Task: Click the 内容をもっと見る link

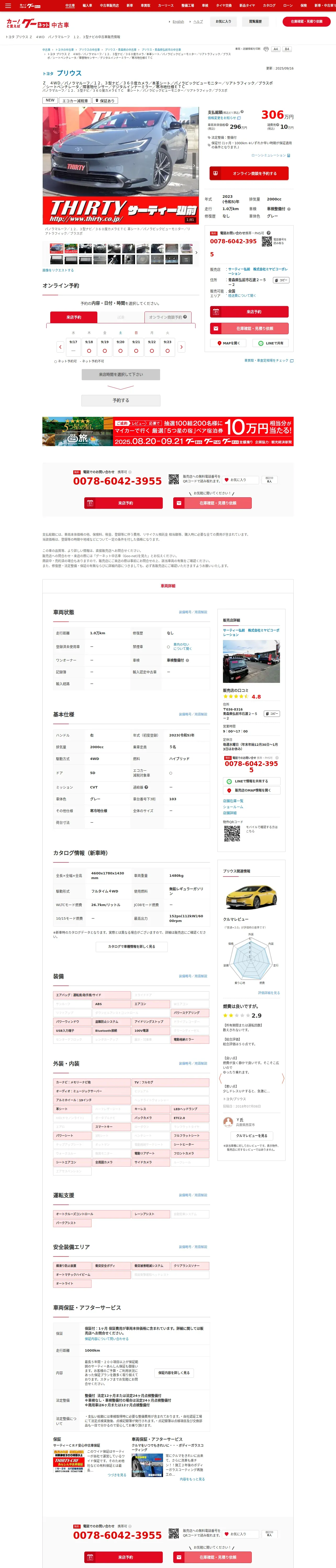Action: coord(192,1479)
